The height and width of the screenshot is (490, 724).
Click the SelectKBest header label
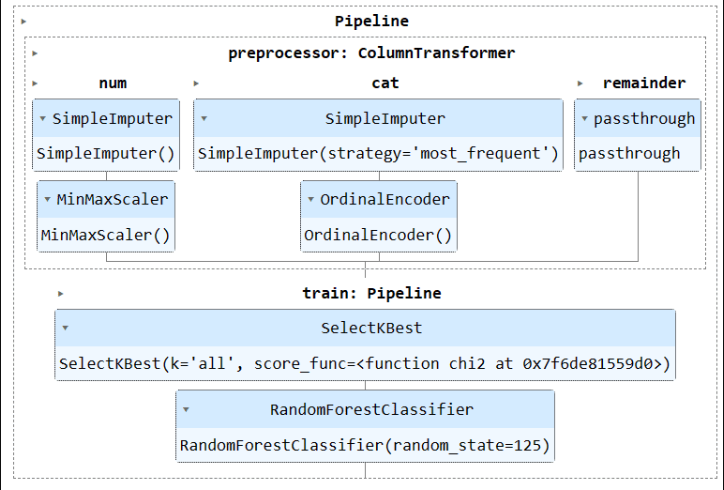pos(371,328)
